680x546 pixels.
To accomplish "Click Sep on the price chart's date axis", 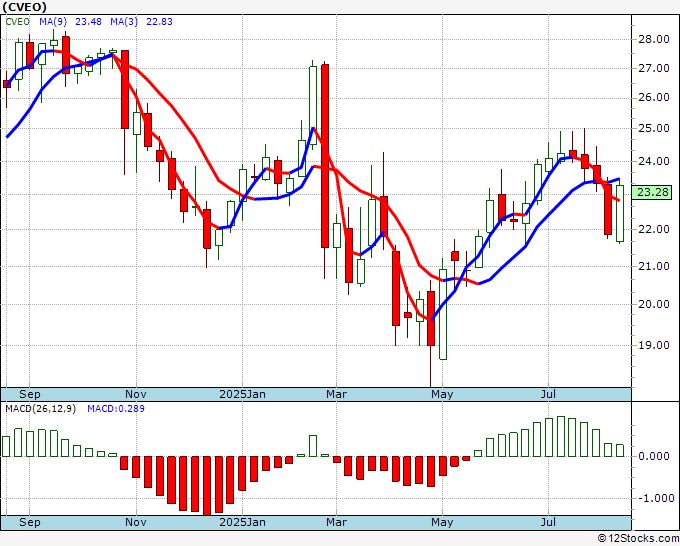I will point(30,394).
